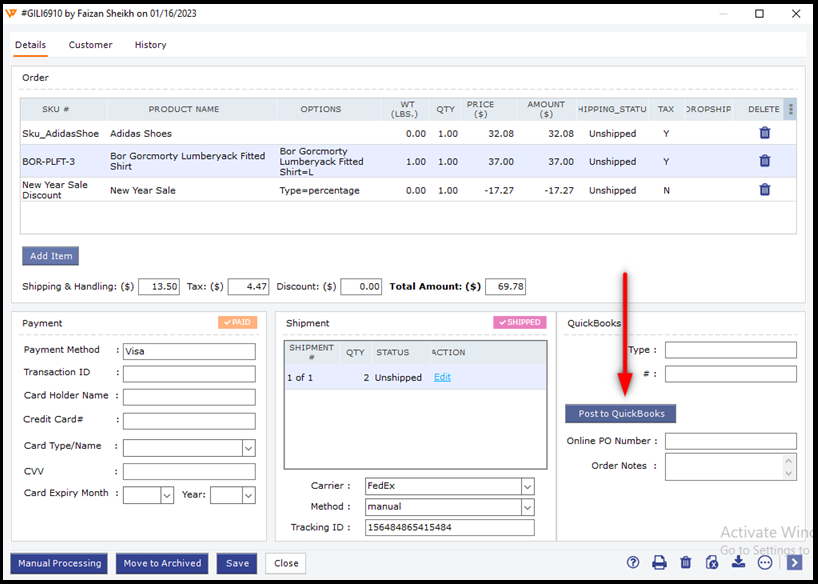Expand the Card Type/Name dropdown
Screen dimensions: 818x584
click(x=248, y=448)
